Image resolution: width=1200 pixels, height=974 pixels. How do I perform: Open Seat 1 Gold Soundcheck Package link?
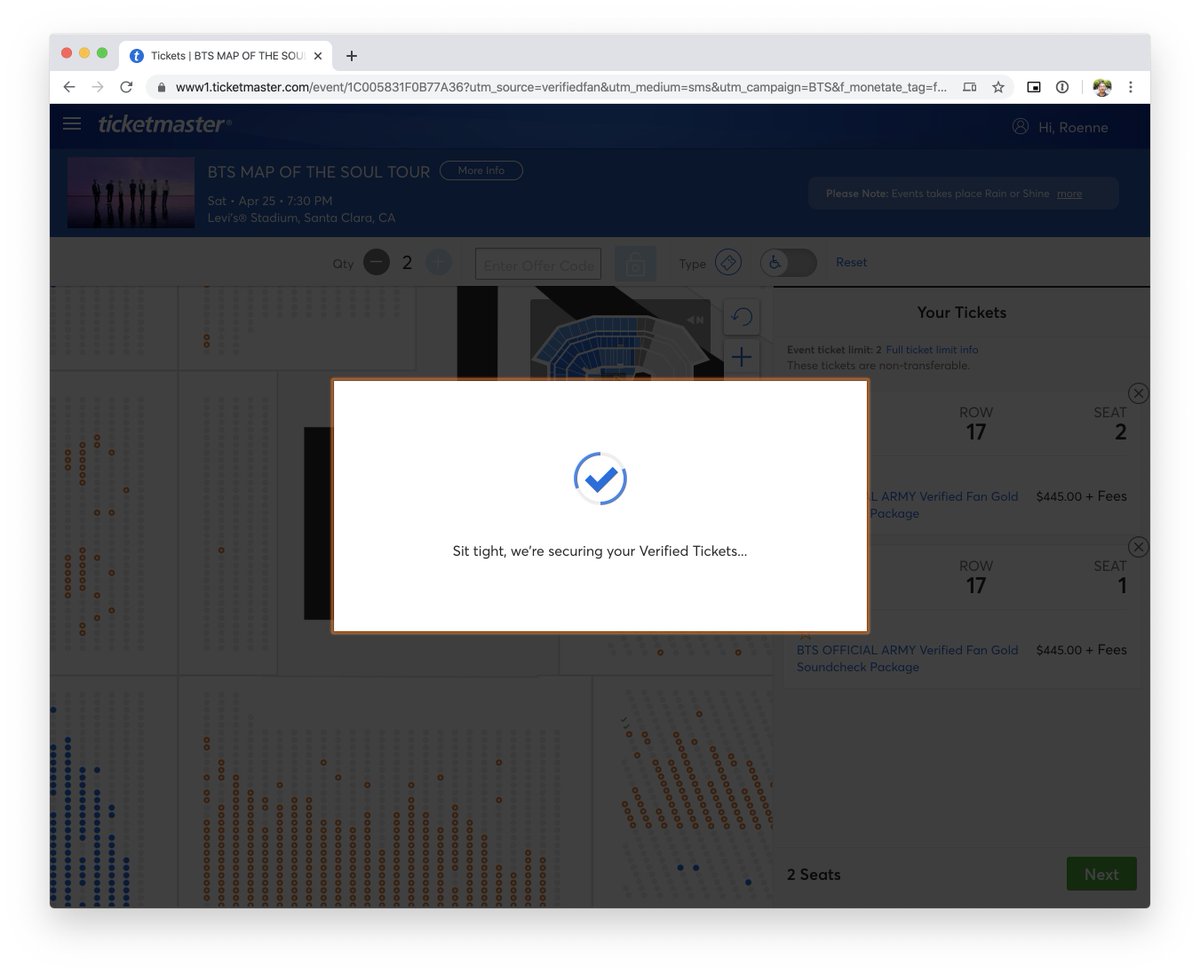pyautogui.click(x=907, y=658)
